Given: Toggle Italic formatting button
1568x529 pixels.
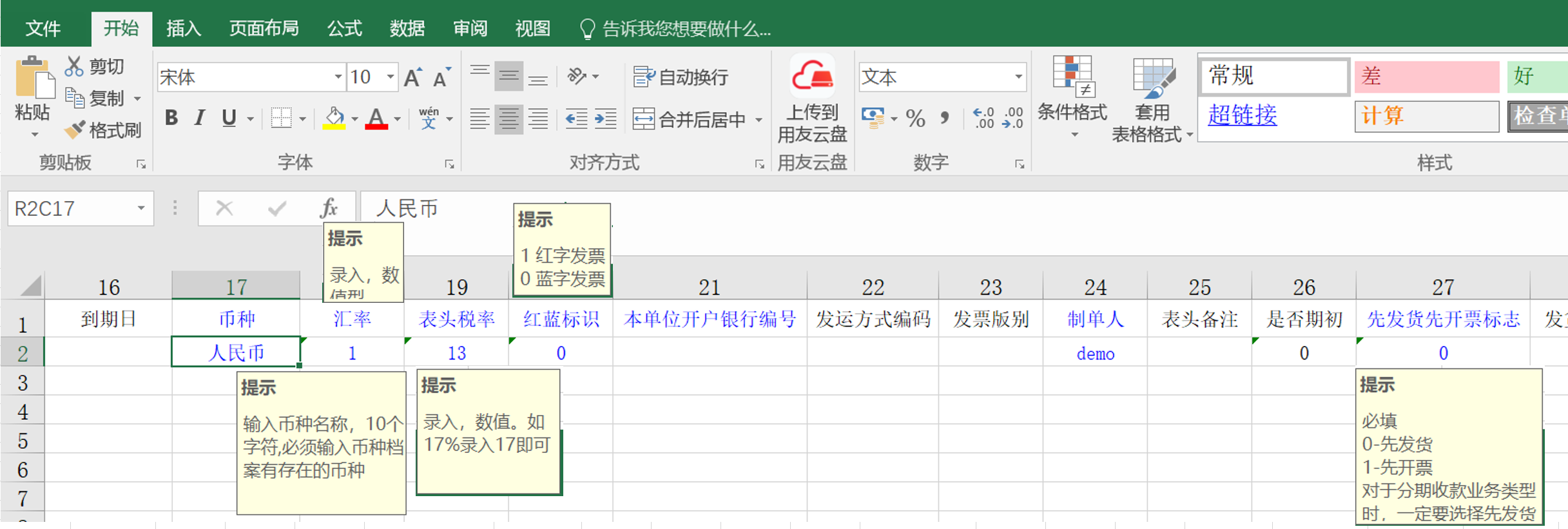Looking at the screenshot, I should coord(200,118).
